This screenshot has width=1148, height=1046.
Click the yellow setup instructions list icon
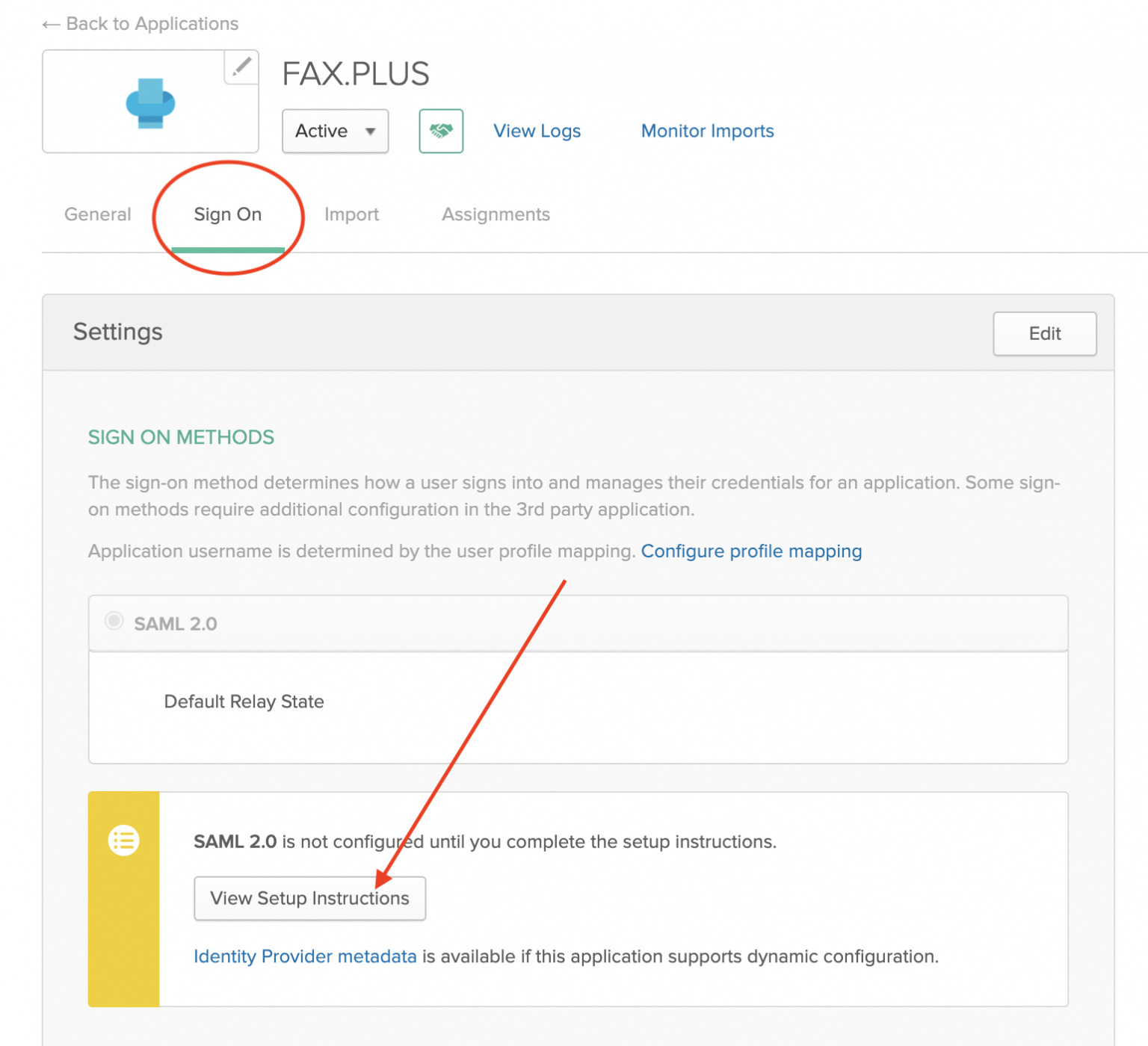(x=124, y=840)
